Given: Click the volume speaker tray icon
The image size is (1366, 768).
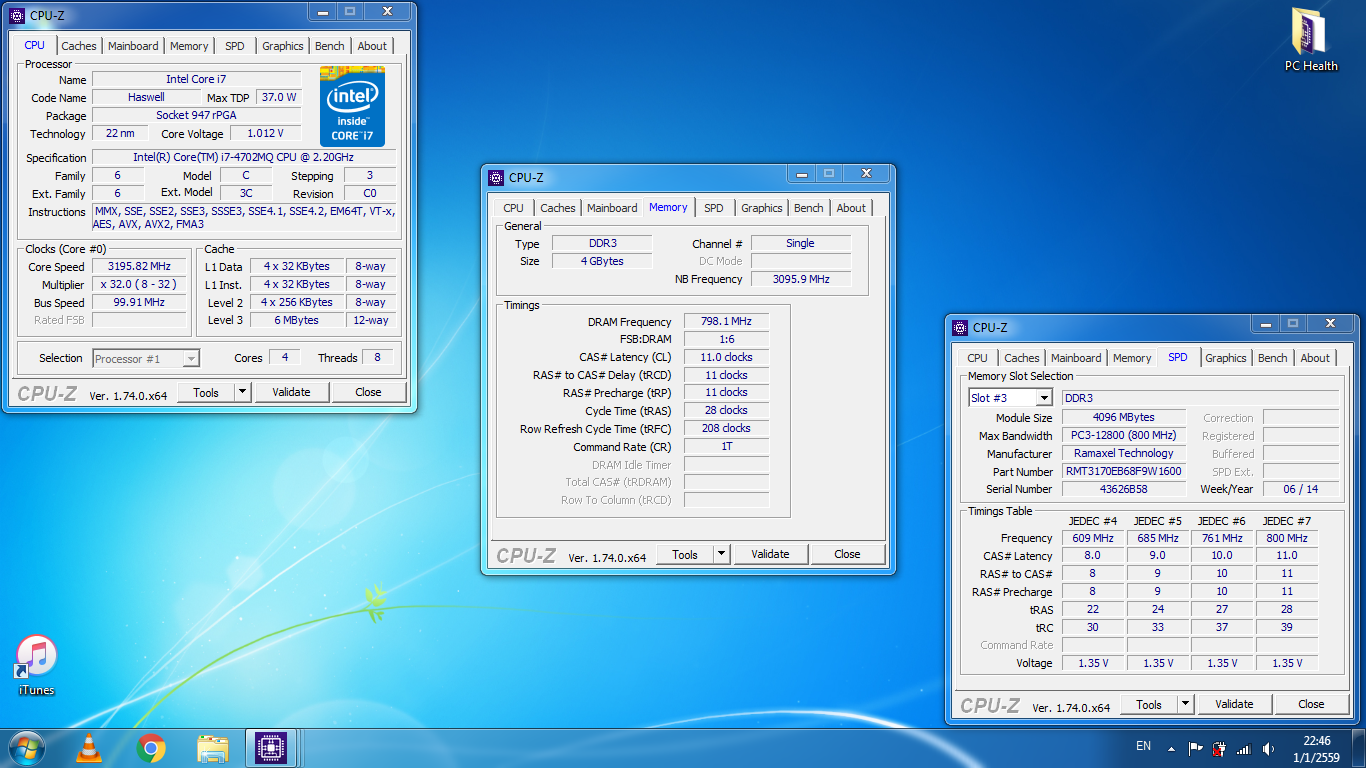Looking at the screenshot, I should (1269, 748).
